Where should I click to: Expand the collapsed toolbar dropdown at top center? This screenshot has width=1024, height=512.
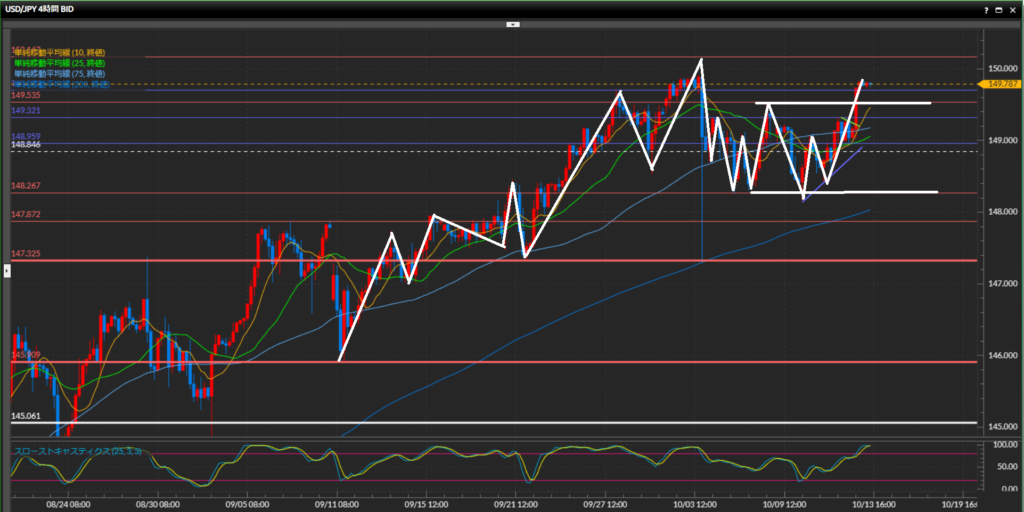(x=512, y=23)
